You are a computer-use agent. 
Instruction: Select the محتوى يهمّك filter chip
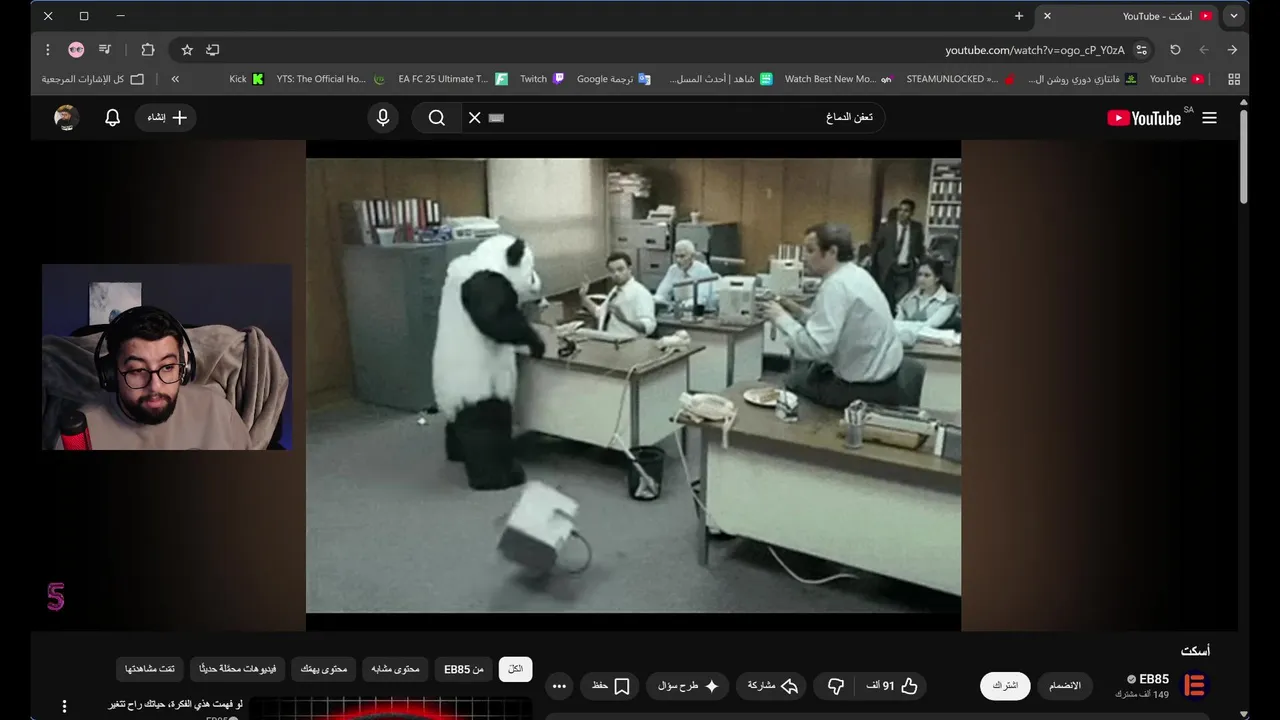324,669
